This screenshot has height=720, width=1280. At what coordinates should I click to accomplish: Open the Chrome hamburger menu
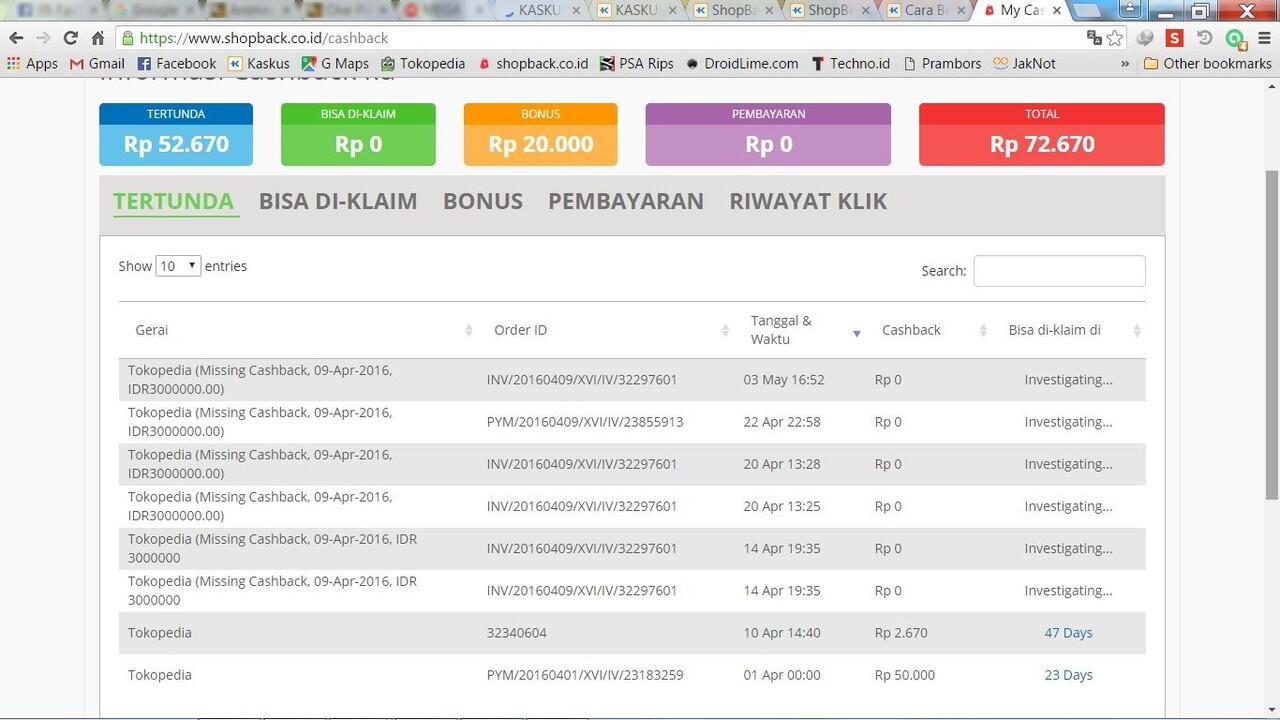(1264, 38)
